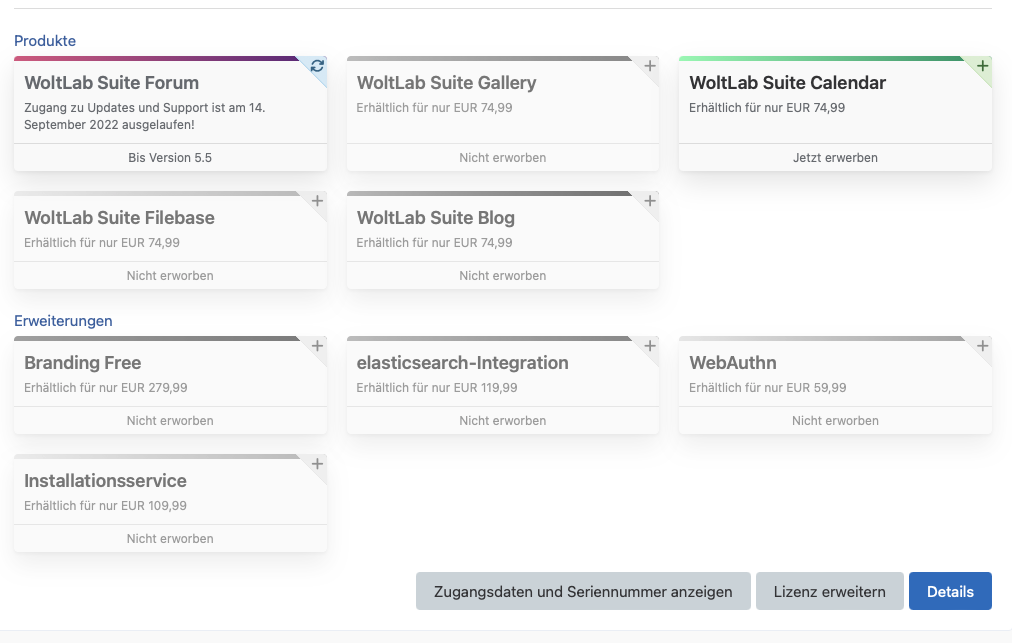Image resolution: width=1012 pixels, height=643 pixels.
Task: Click Nicht erworben under WoltLab Suite Blog
Action: click(x=502, y=275)
